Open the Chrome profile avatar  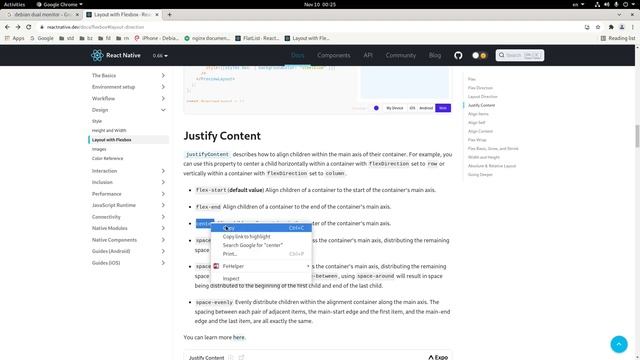point(622,27)
